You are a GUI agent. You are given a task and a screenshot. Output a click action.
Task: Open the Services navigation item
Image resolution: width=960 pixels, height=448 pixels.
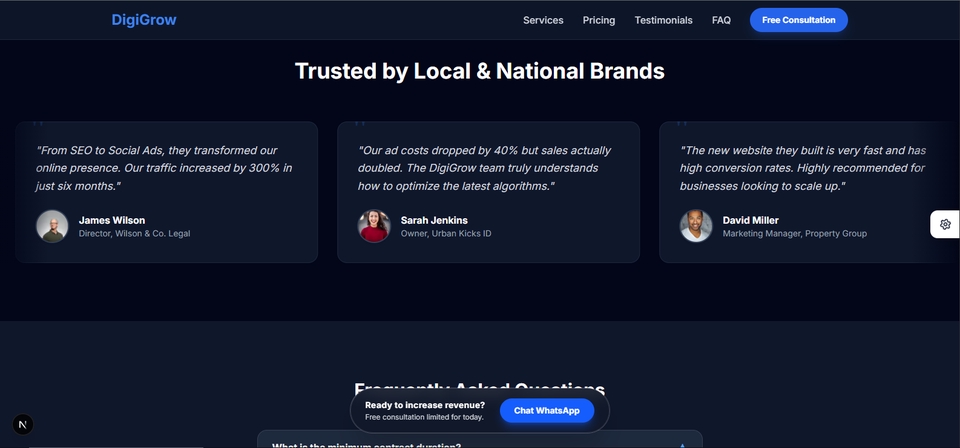pyautogui.click(x=543, y=20)
